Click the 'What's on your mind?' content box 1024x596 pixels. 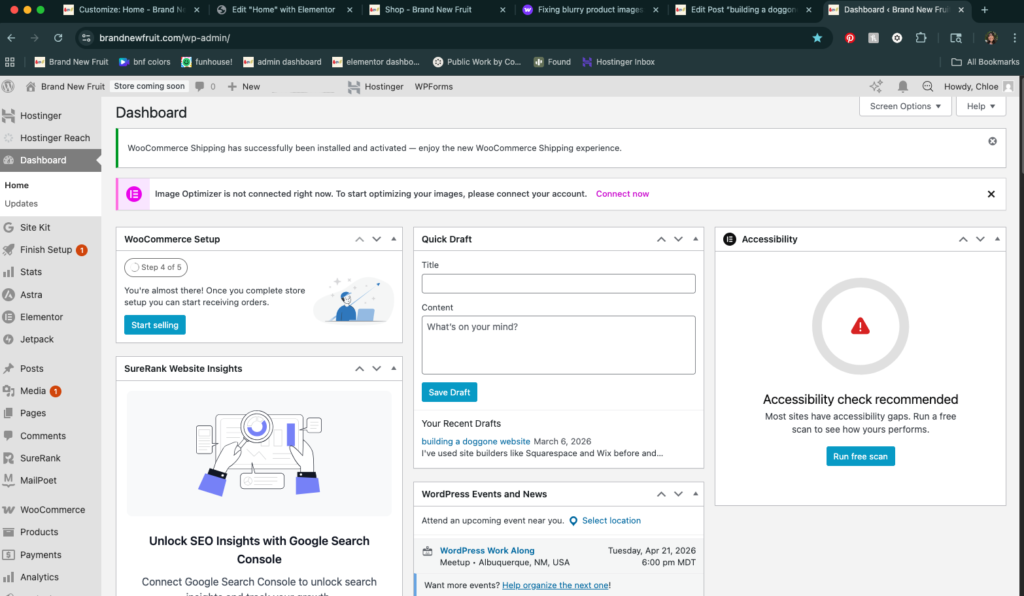[x=558, y=345]
